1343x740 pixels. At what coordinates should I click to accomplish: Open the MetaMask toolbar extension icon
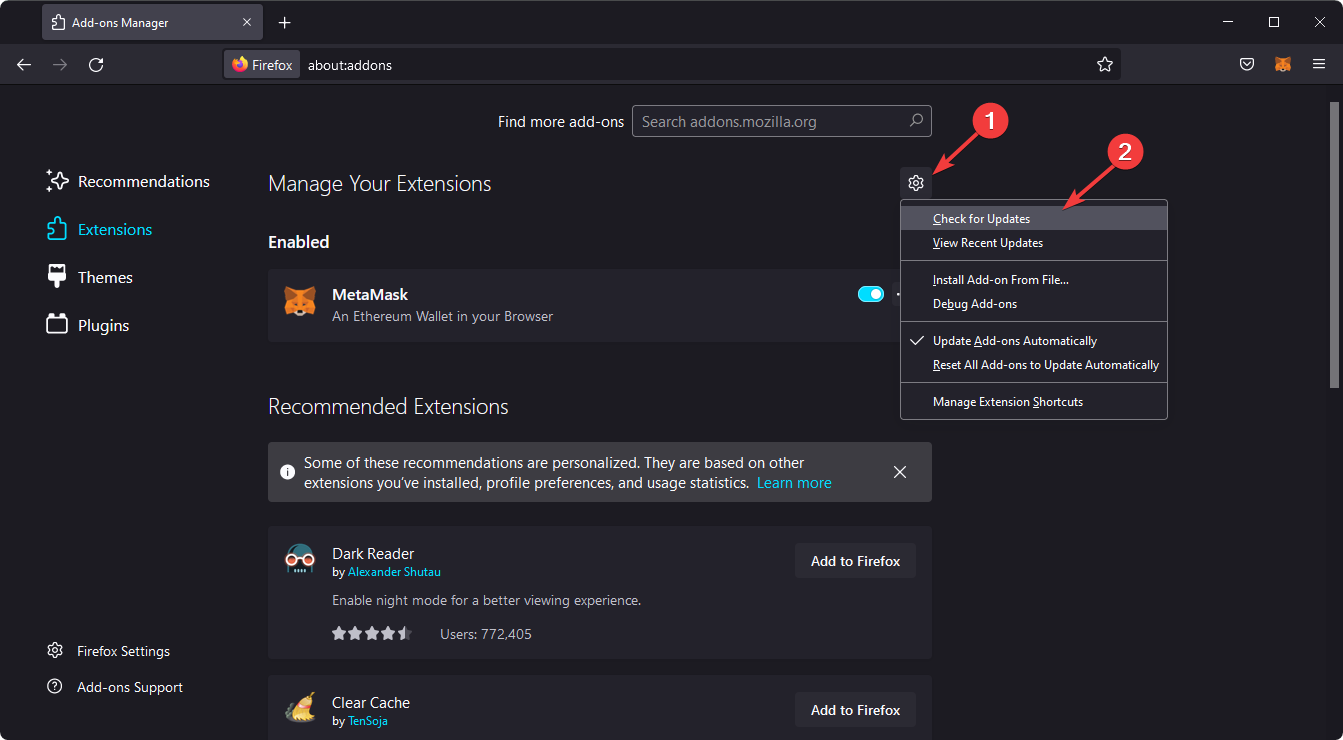tap(1283, 64)
